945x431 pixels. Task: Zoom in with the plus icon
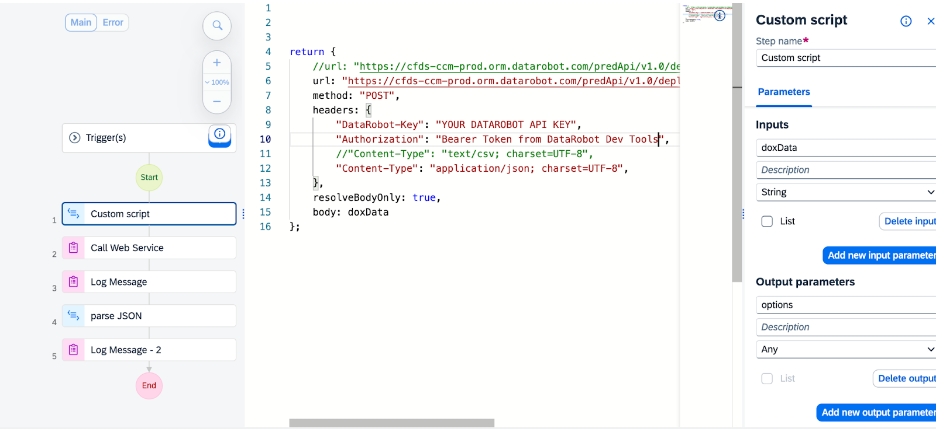217,62
